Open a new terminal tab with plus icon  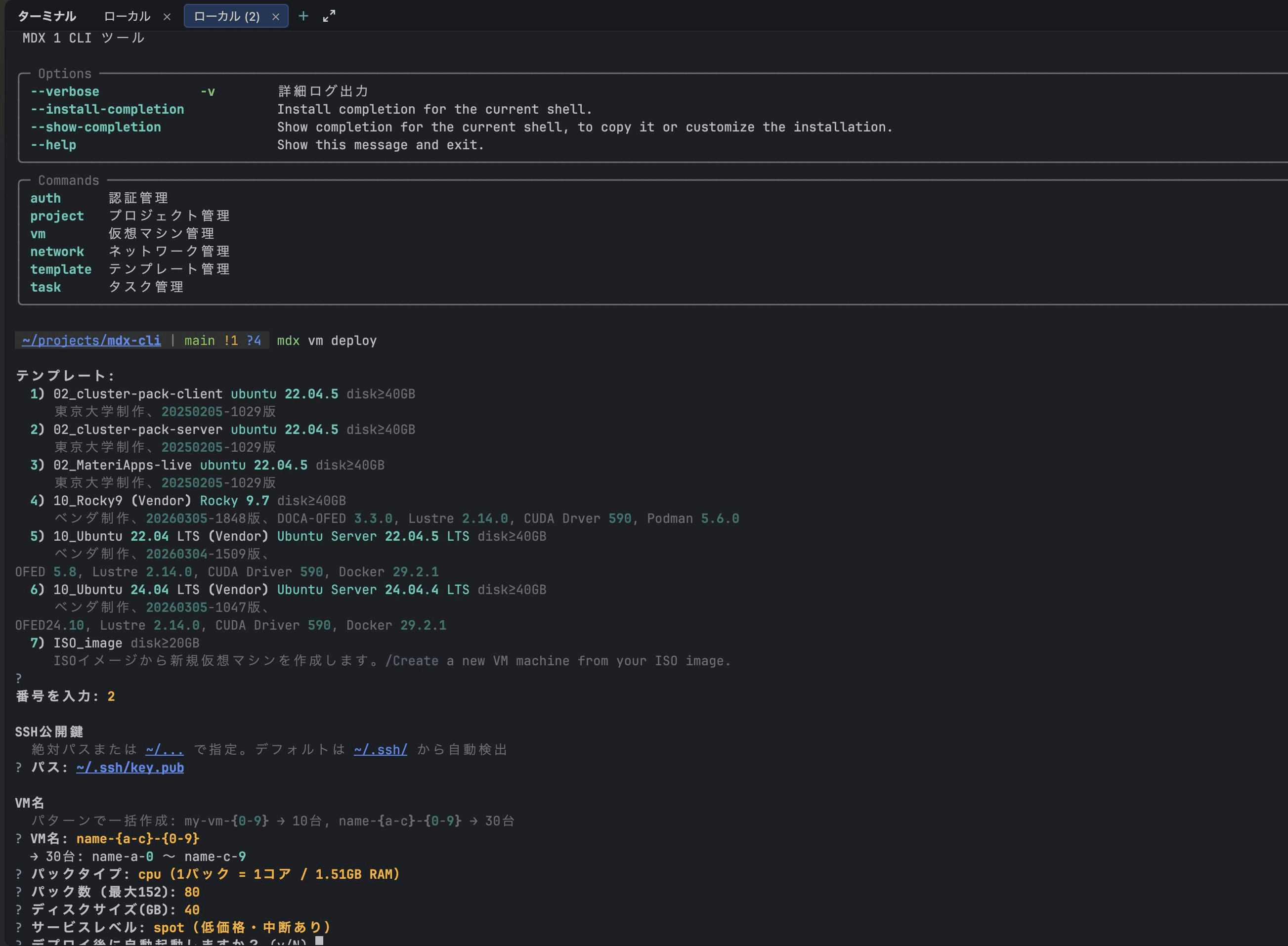coord(303,16)
